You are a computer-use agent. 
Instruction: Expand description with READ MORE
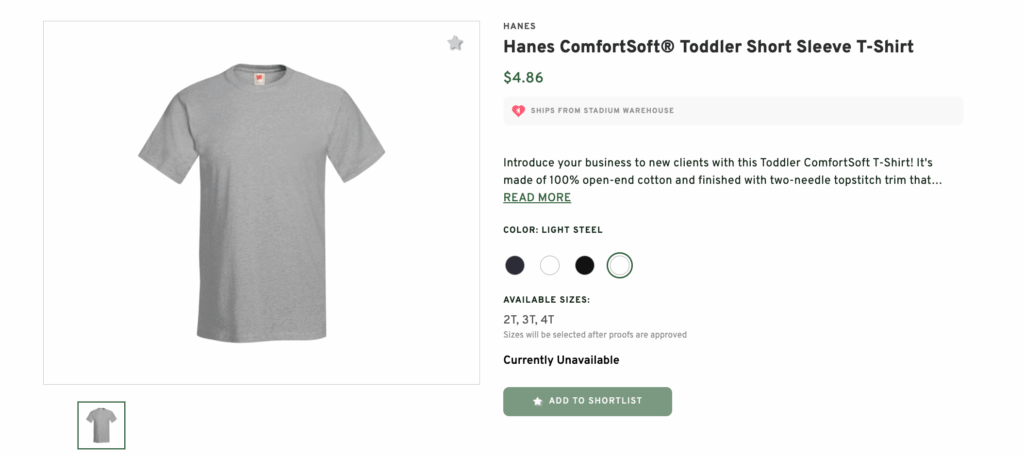pos(537,198)
